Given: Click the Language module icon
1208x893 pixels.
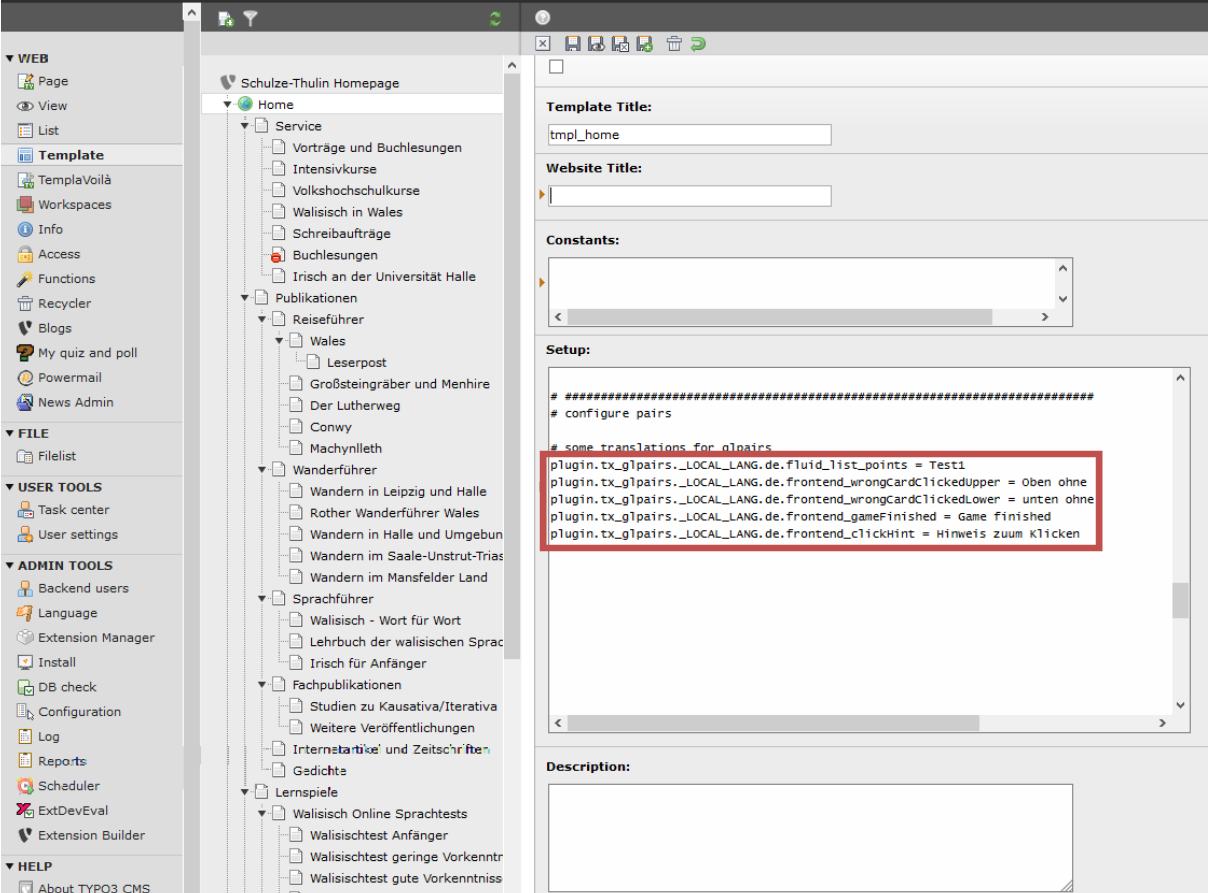Looking at the screenshot, I should tap(27, 612).
